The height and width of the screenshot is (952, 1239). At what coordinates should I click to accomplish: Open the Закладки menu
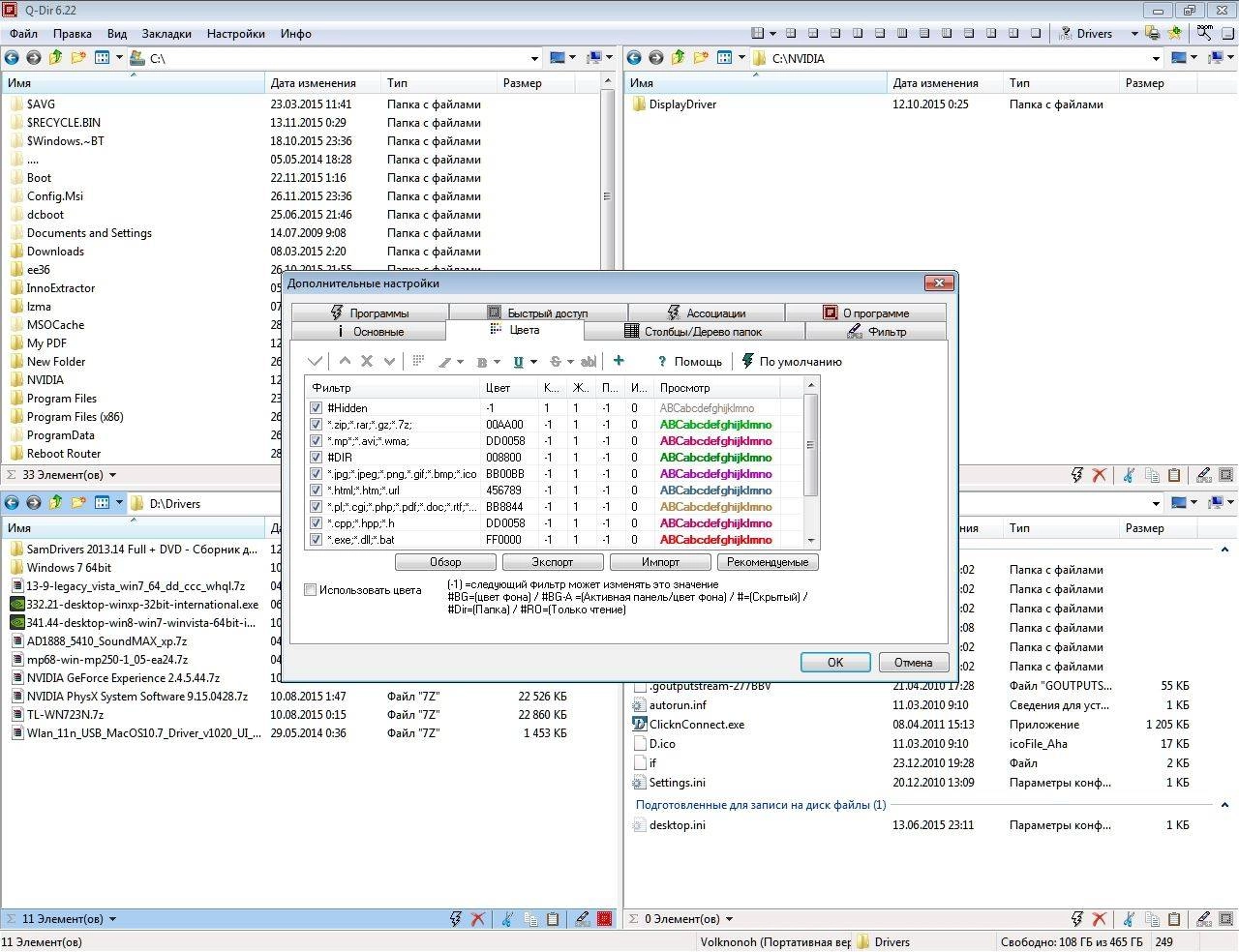(x=166, y=33)
